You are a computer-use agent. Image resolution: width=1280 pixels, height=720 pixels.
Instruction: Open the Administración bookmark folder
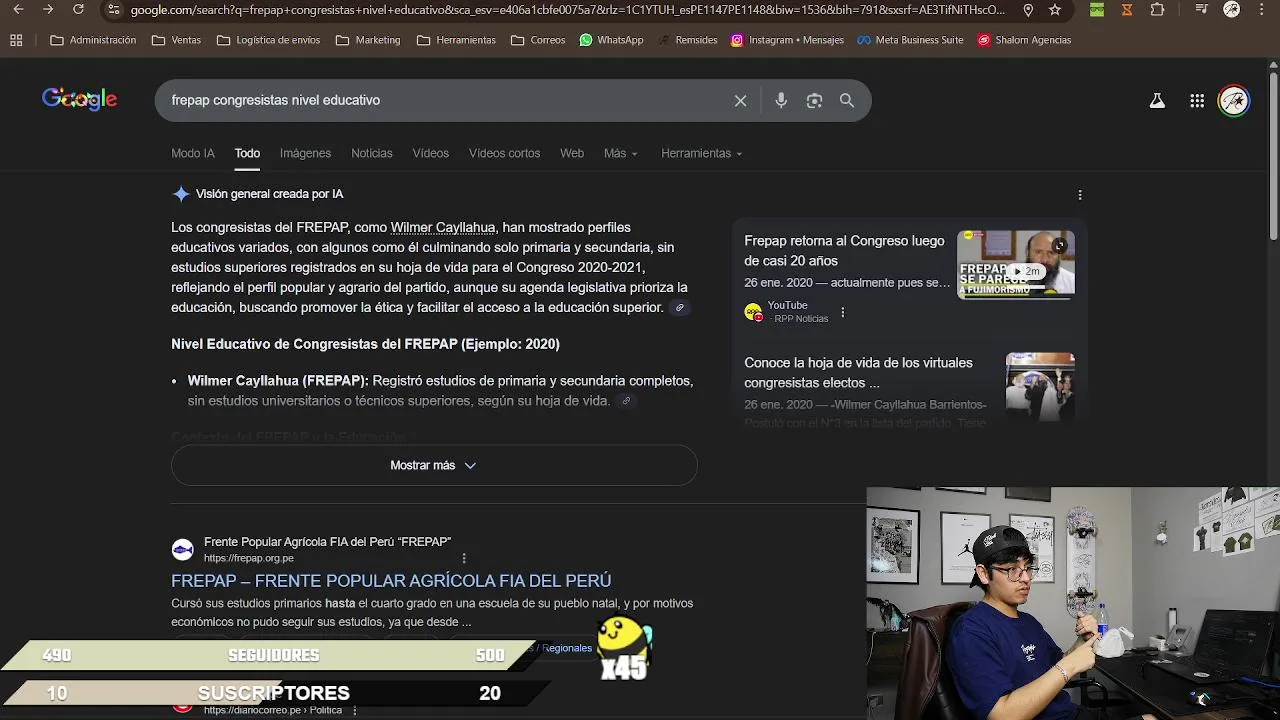93,40
